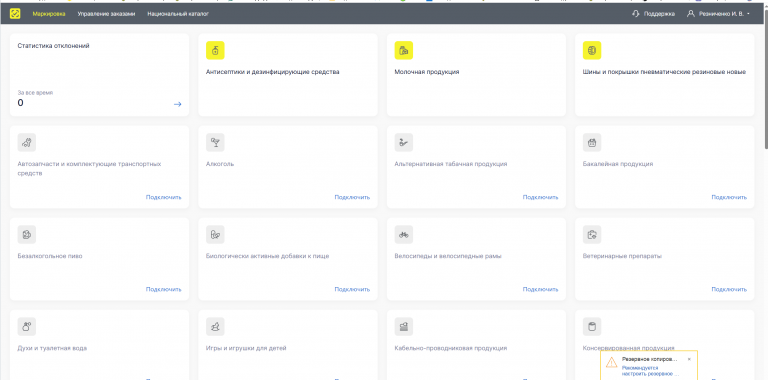Click the Духи и туалетная вода label

click(x=52, y=348)
